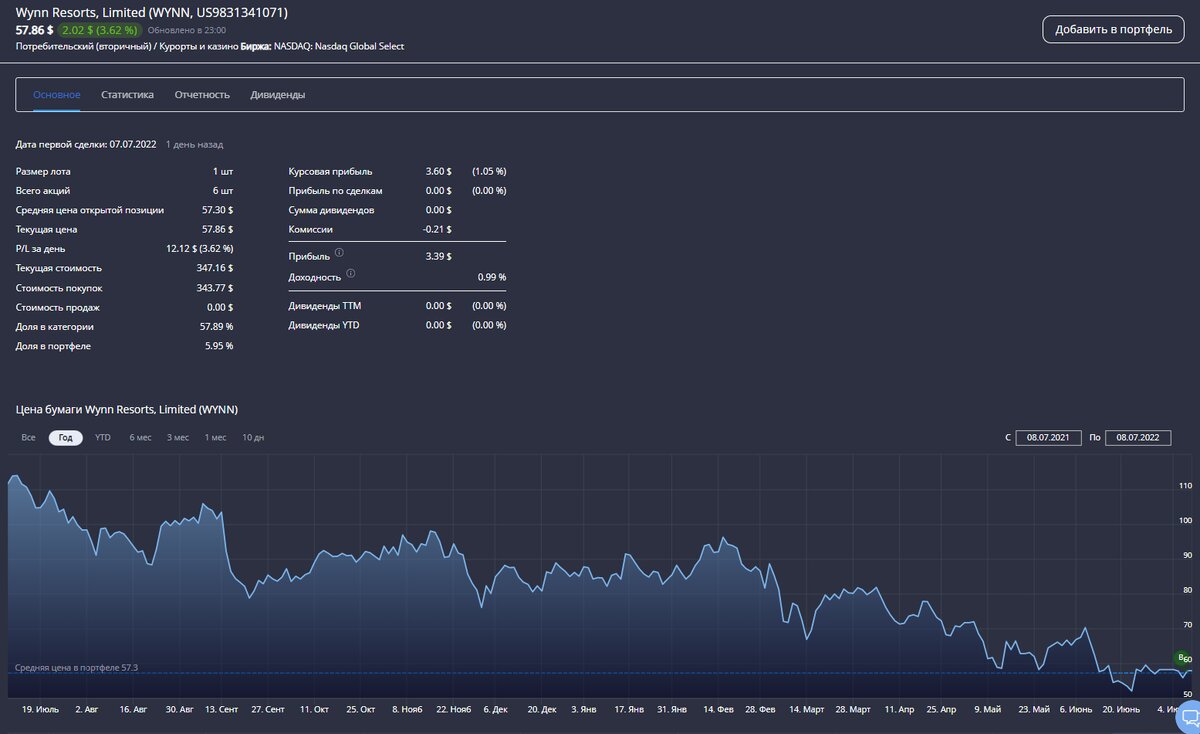Image resolution: width=1200 pixels, height=734 pixels.
Task: Click the 23. Май axis label
Action: pos(1033,709)
